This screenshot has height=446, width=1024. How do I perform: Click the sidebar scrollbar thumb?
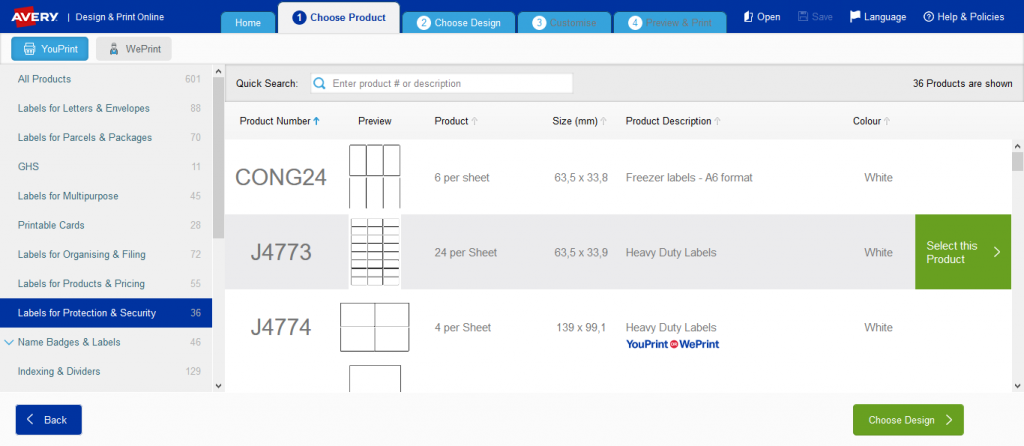[x=218, y=157]
